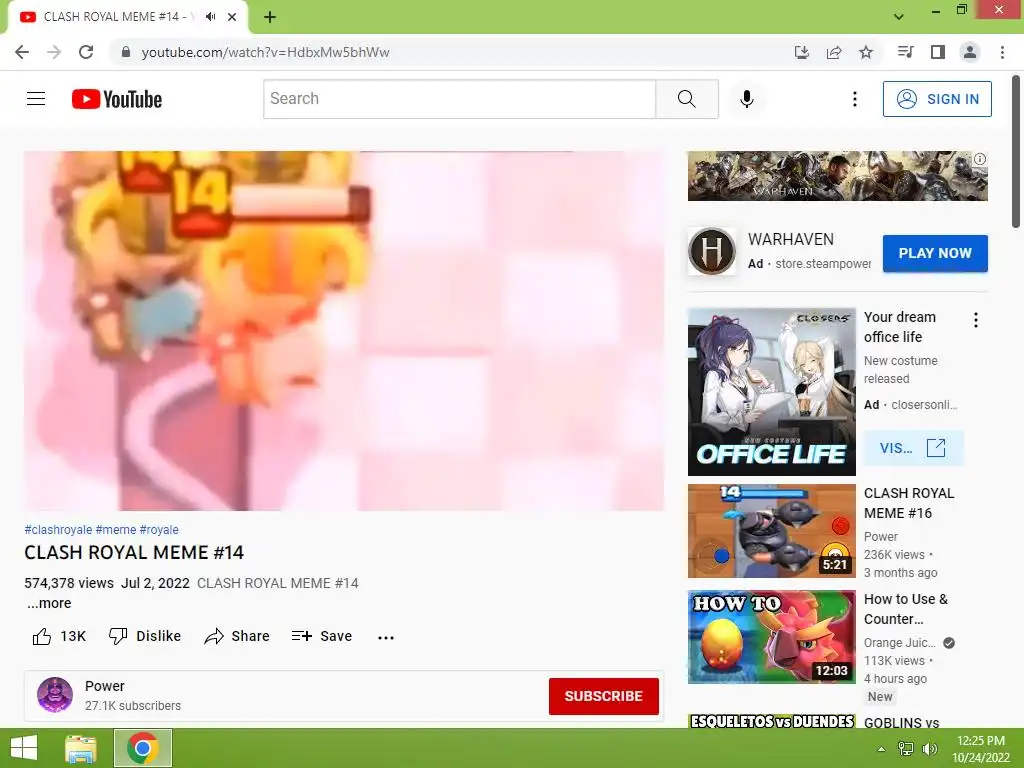Click PLAY NOW on Warhaven ad

point(935,253)
